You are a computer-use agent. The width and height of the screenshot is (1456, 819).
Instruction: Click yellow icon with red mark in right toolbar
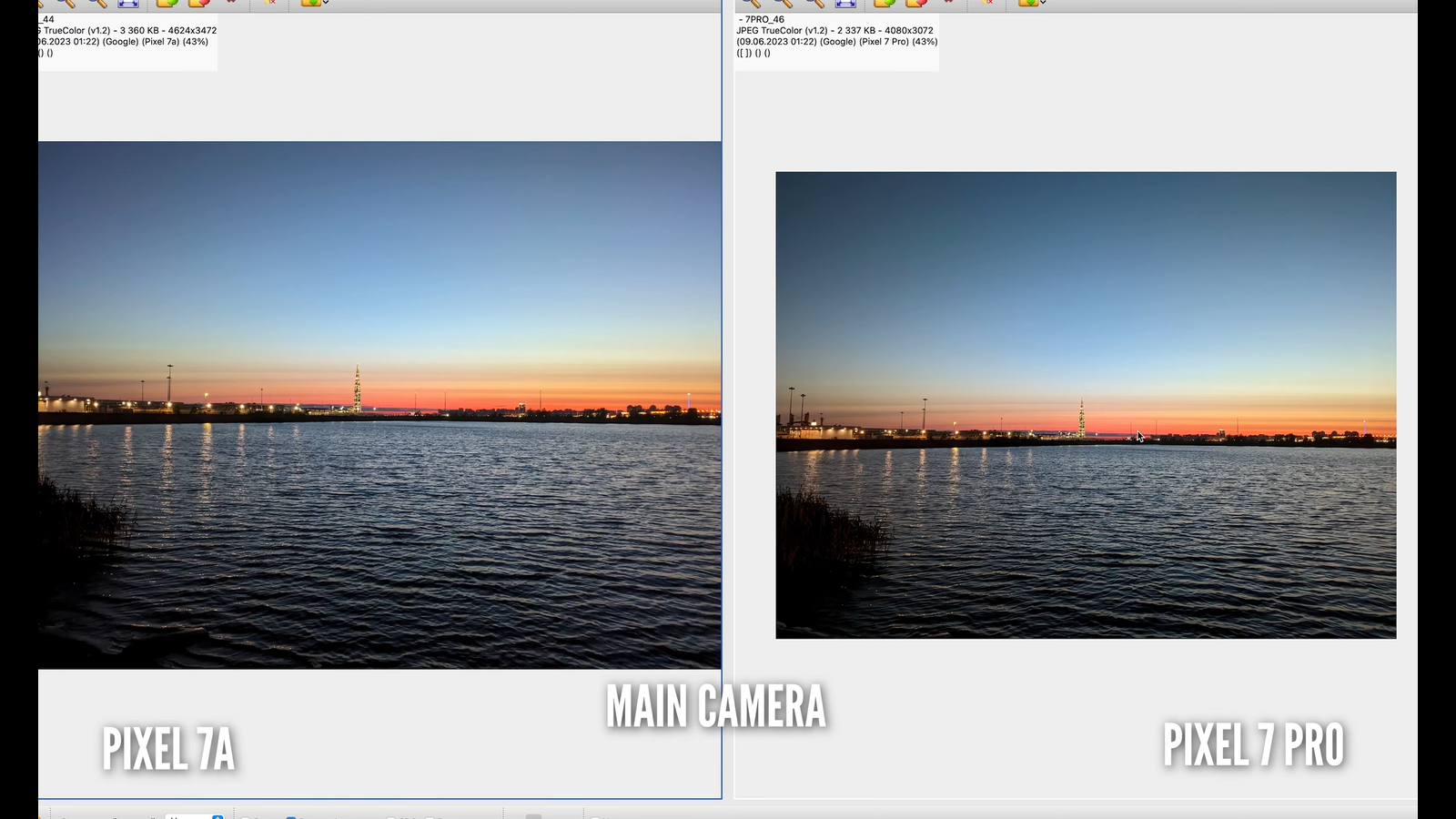pos(915,3)
